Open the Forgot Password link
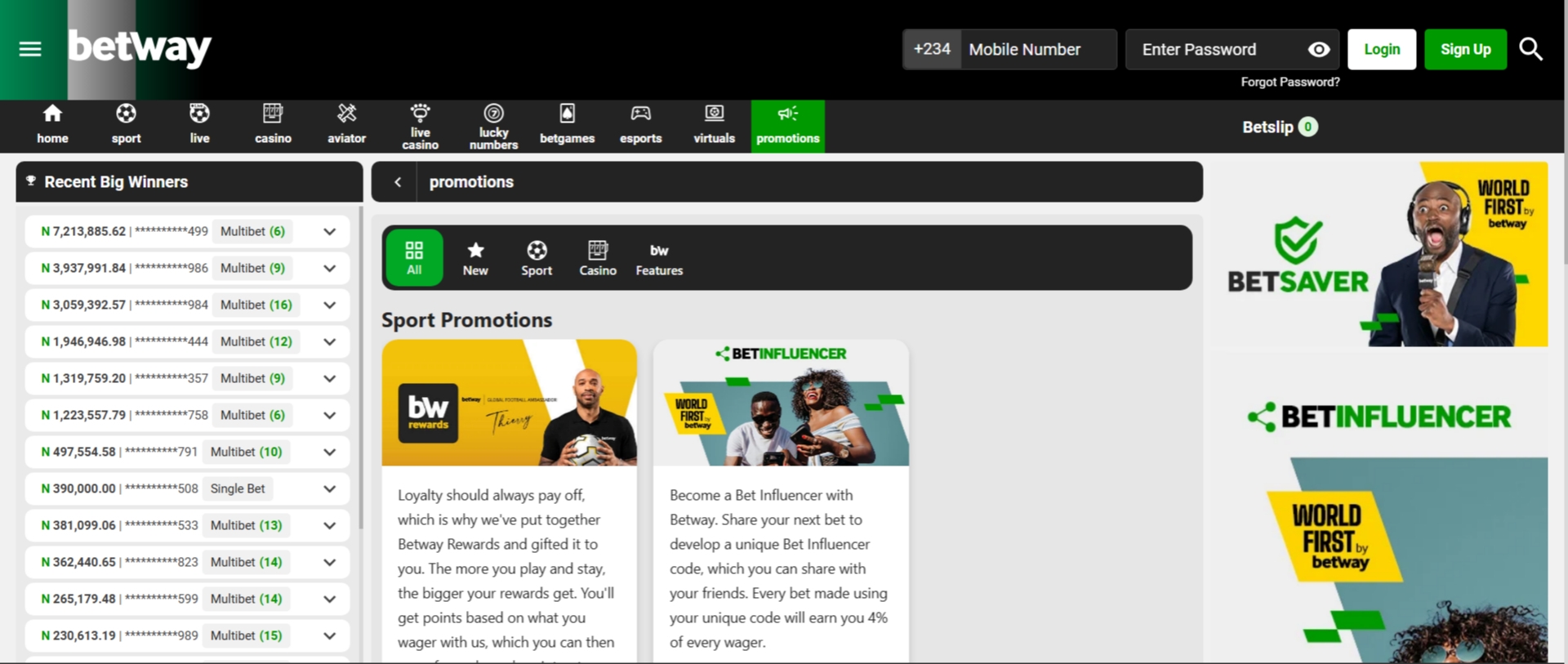This screenshot has width=1568, height=664. tap(1290, 82)
